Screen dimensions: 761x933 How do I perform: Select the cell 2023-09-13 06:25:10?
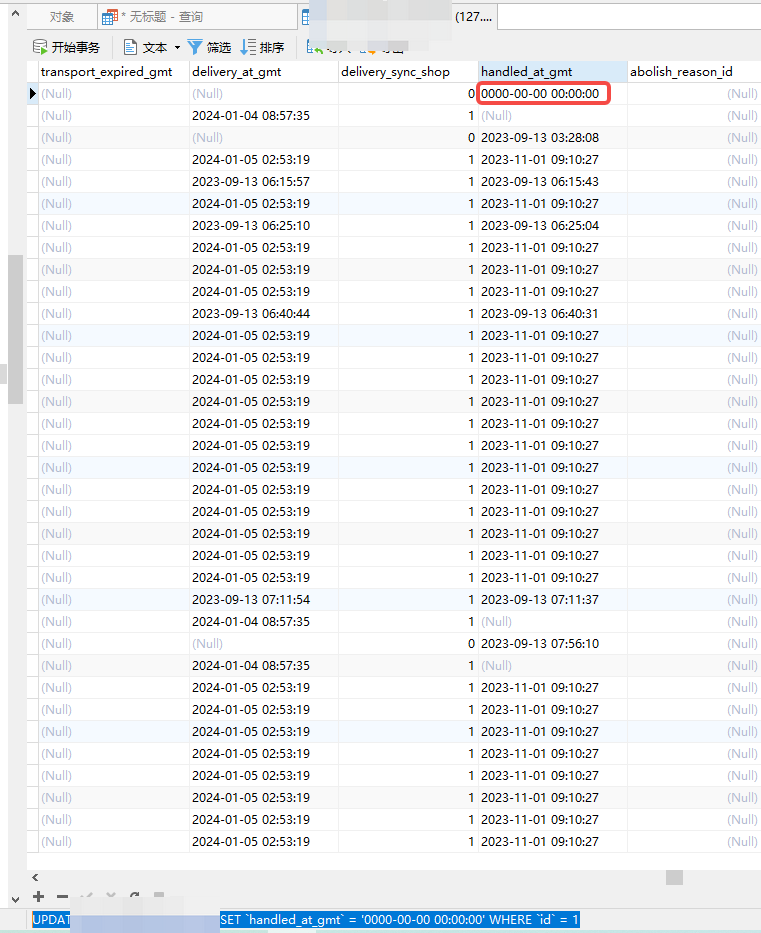tap(264, 226)
